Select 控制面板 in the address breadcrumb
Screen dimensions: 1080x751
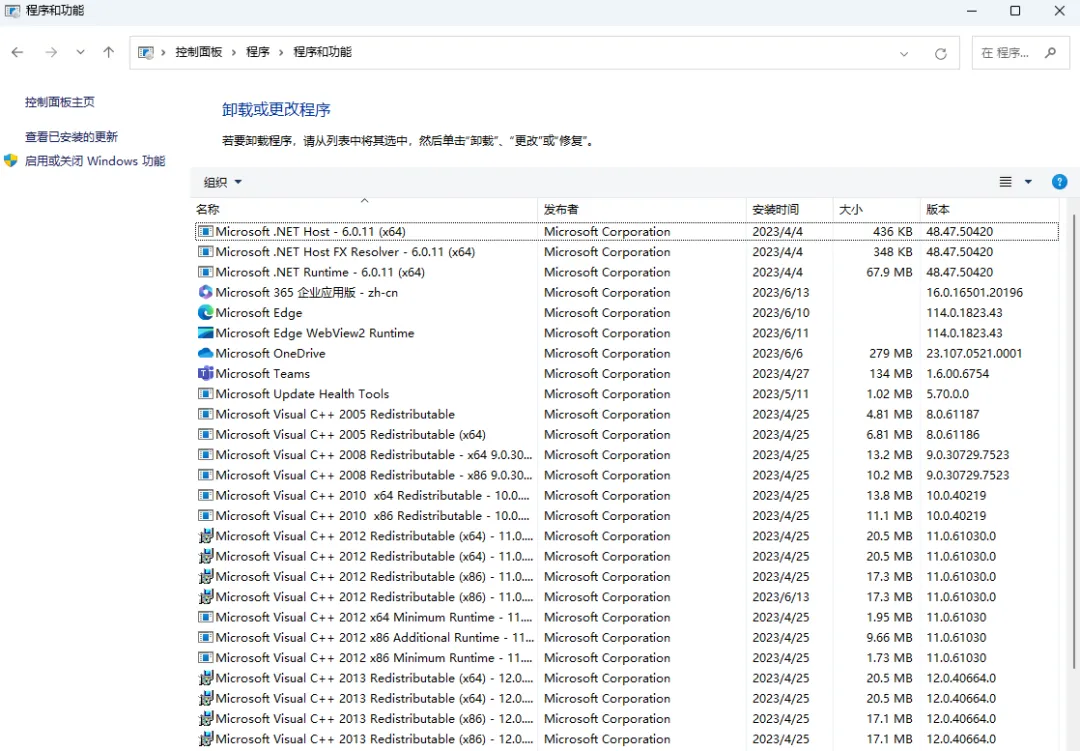tap(198, 52)
